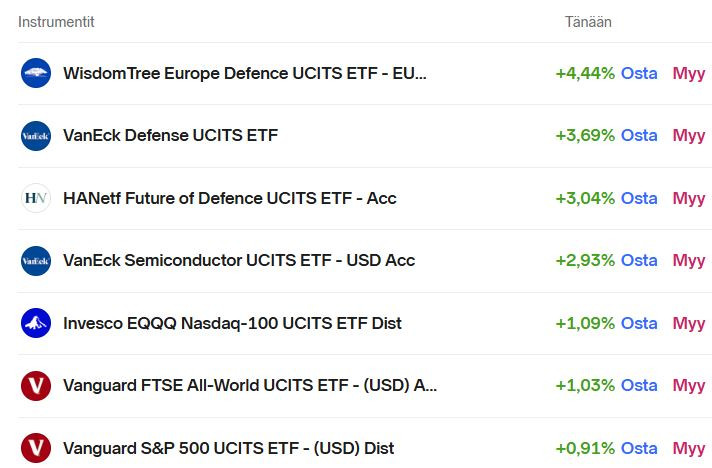Screen dimensions: 712x468
Task: Buy VanEck Defense UCITS ETF via Osta
Action: (x=639, y=136)
